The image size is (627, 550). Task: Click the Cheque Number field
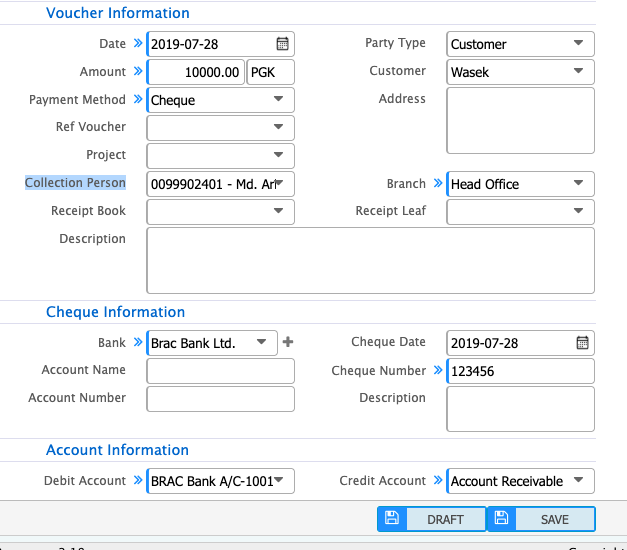click(x=520, y=371)
